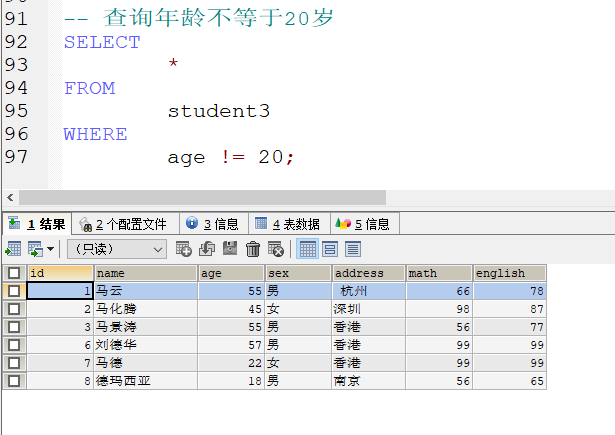Click the sex column header
Image resolution: width=615 pixels, height=435 pixels.
pos(298,273)
